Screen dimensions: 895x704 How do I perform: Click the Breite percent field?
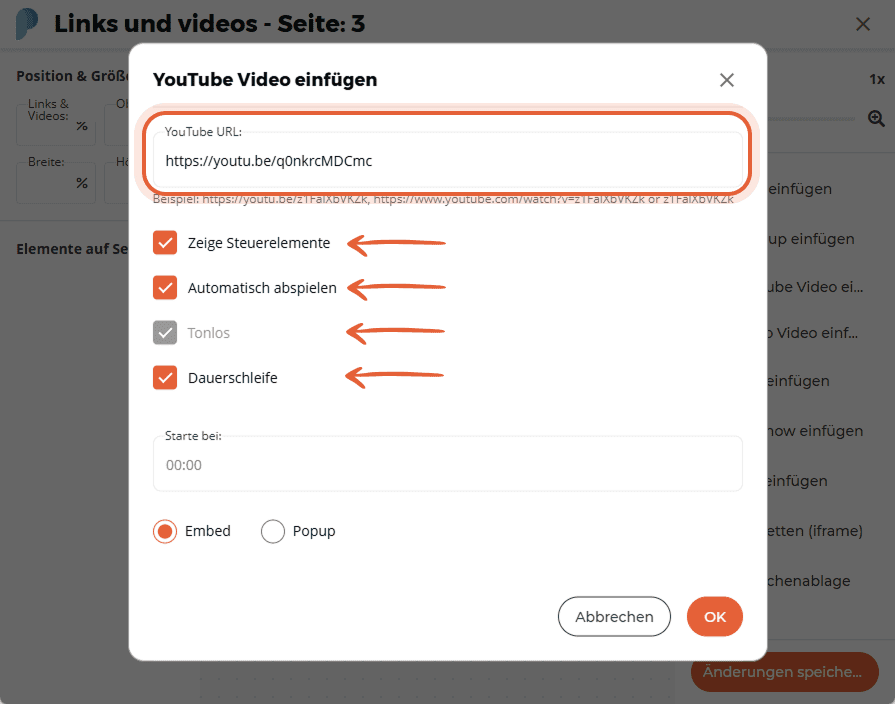point(56,183)
